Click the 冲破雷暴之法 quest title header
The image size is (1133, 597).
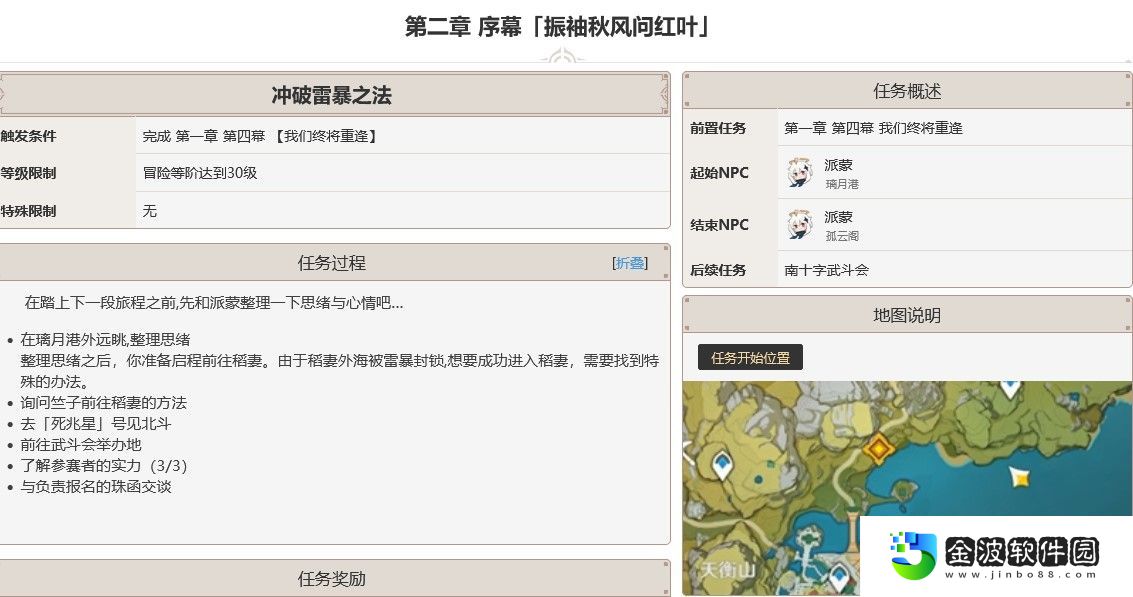pyautogui.click(x=332, y=95)
